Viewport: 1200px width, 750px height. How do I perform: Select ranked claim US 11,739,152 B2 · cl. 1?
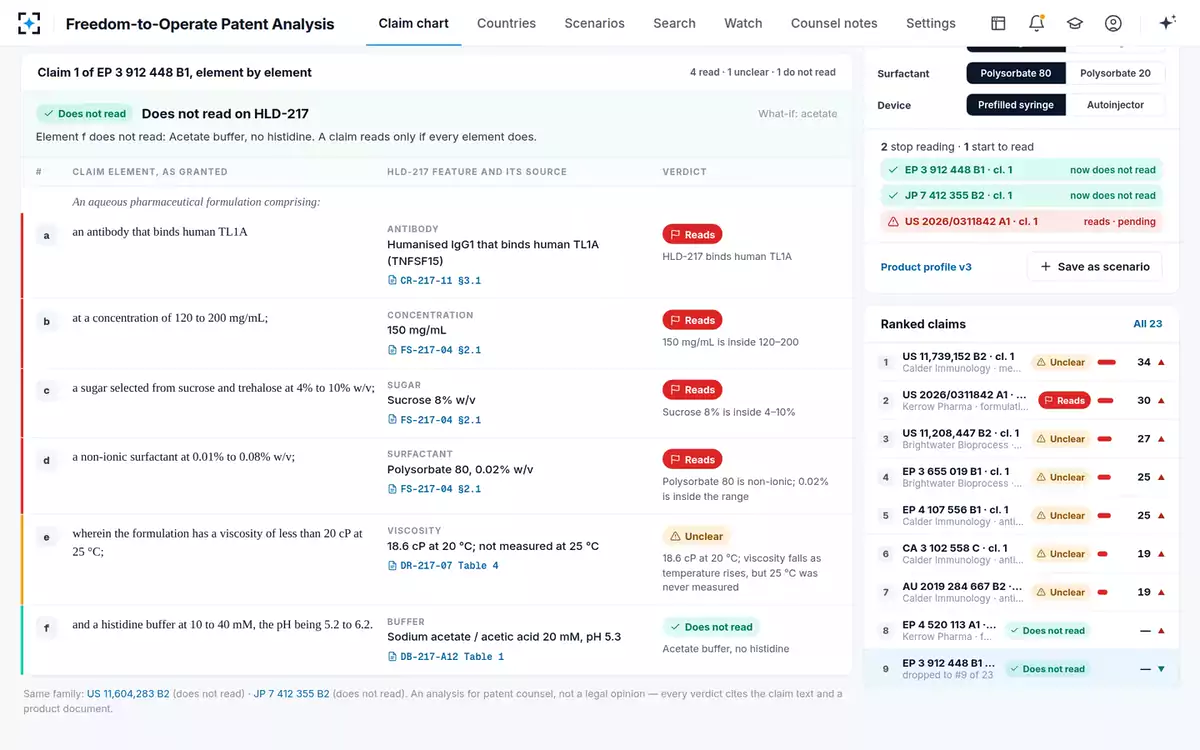coord(1020,362)
